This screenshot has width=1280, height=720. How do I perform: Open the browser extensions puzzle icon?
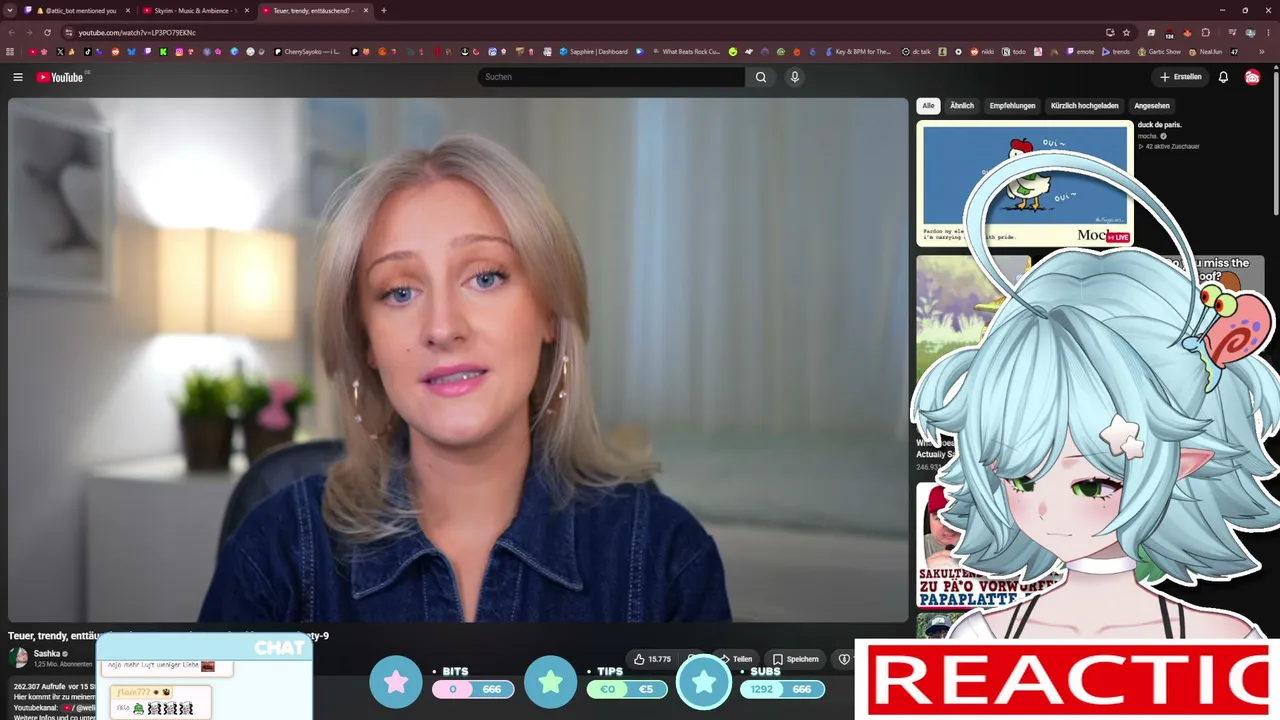click(1205, 32)
